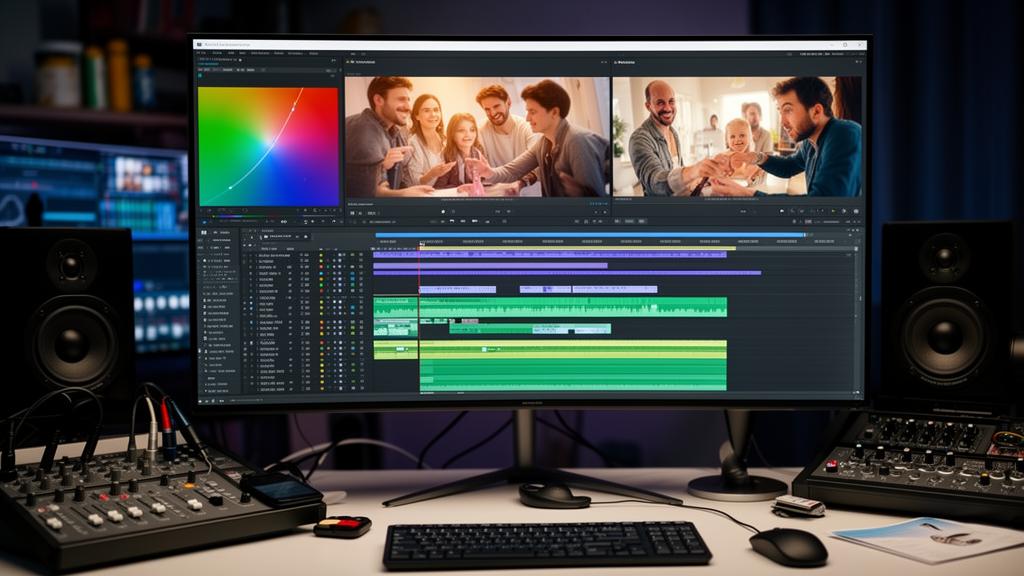Click the right preview monitor showing the baby
This screenshot has height=576, width=1024.
(737, 136)
